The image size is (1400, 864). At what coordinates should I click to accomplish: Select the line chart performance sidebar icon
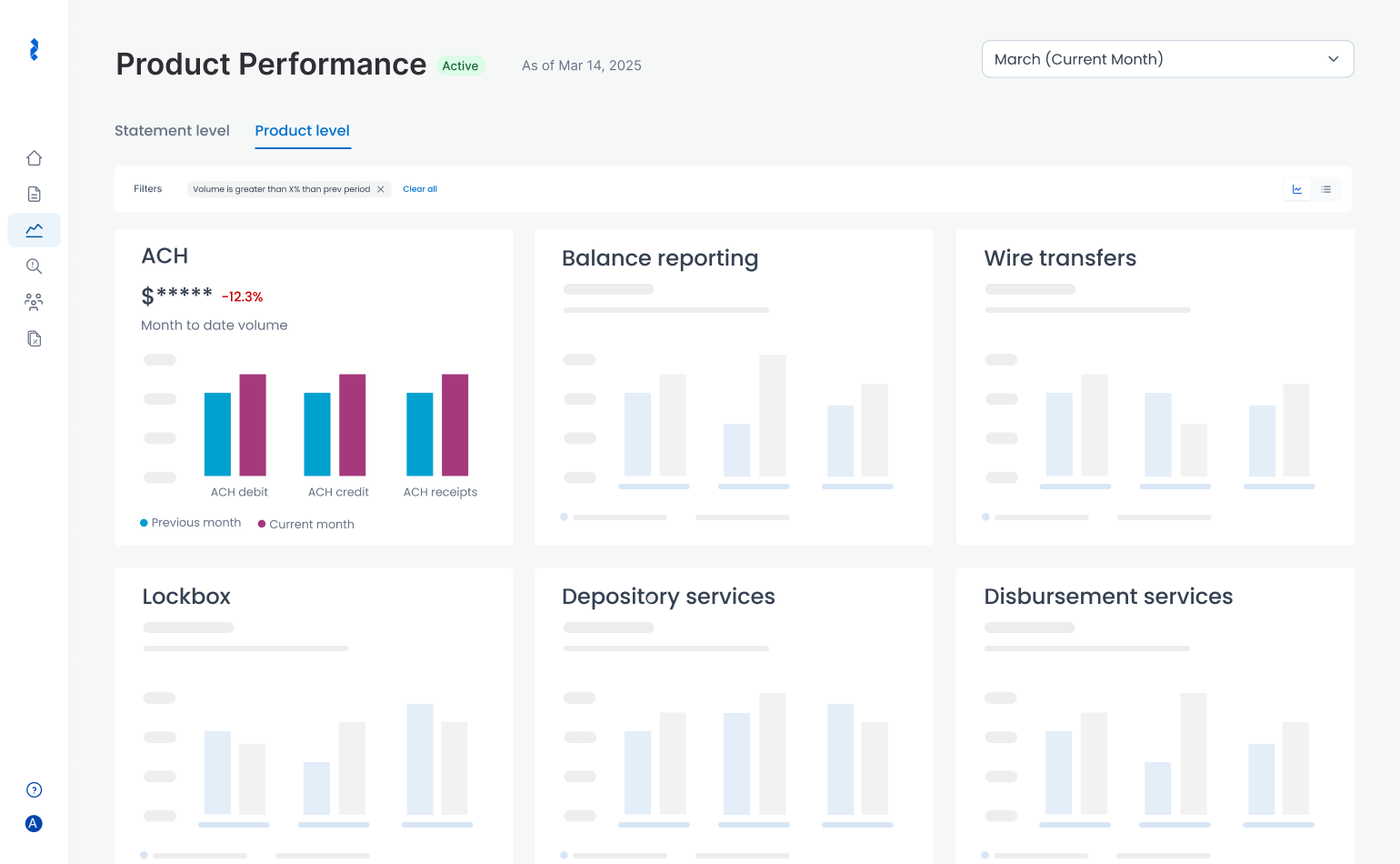pos(34,230)
